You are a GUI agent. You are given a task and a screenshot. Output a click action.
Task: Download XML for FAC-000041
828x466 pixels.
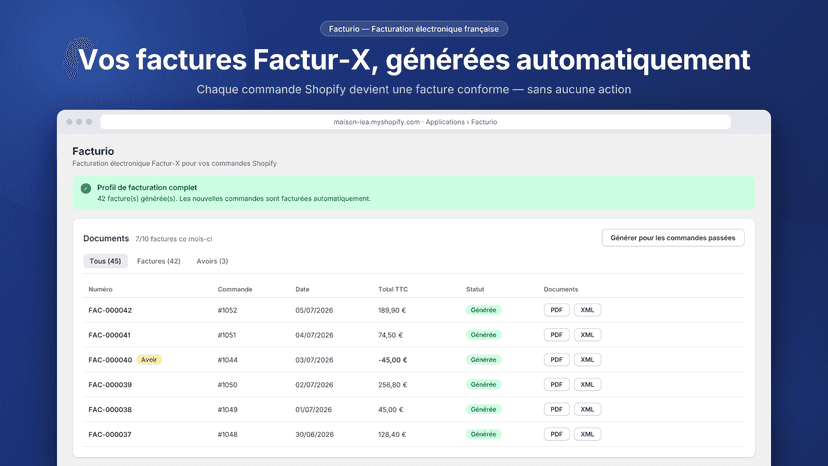[x=587, y=335]
